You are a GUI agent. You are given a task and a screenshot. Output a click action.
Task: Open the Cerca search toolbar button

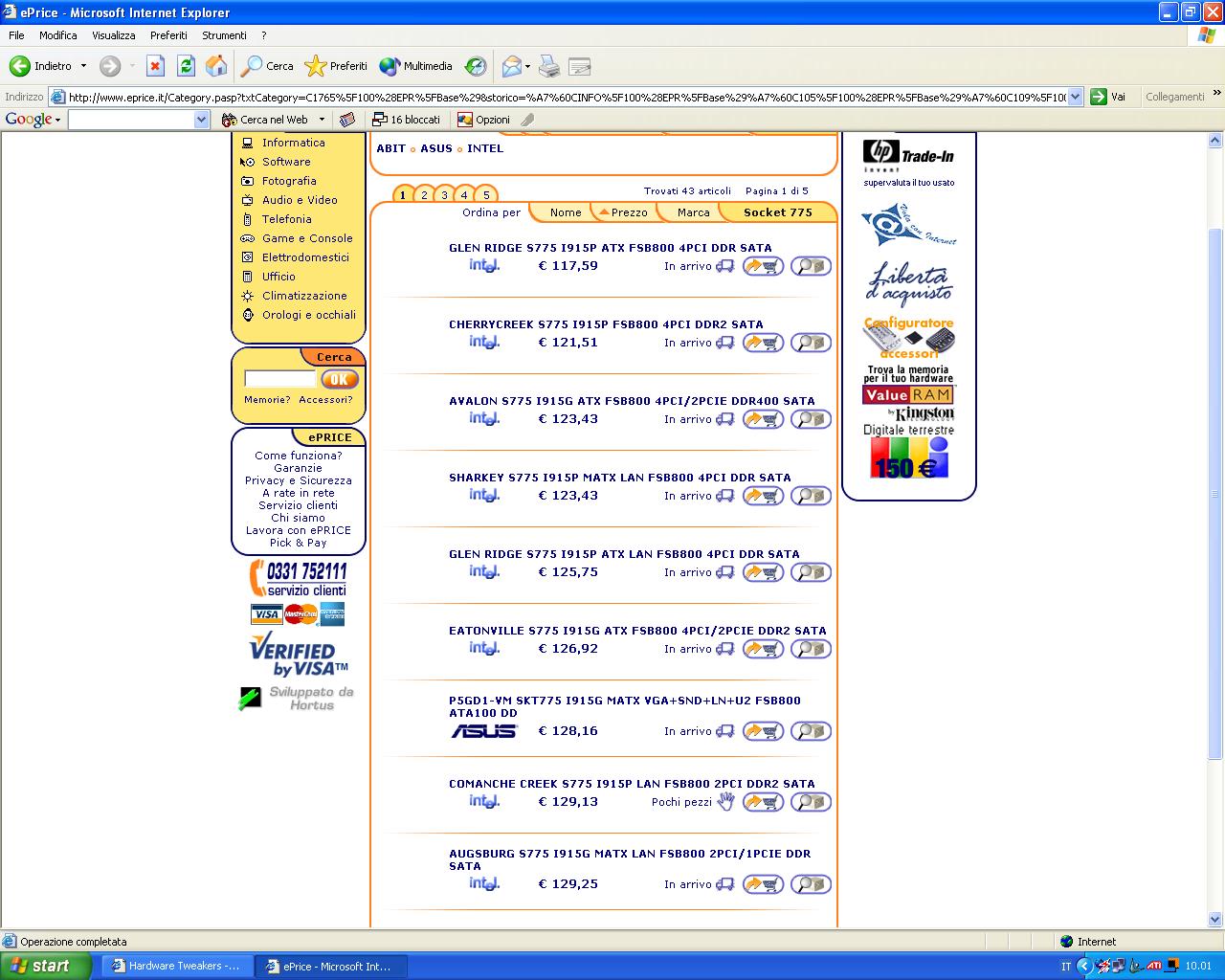pyautogui.click(x=267, y=66)
